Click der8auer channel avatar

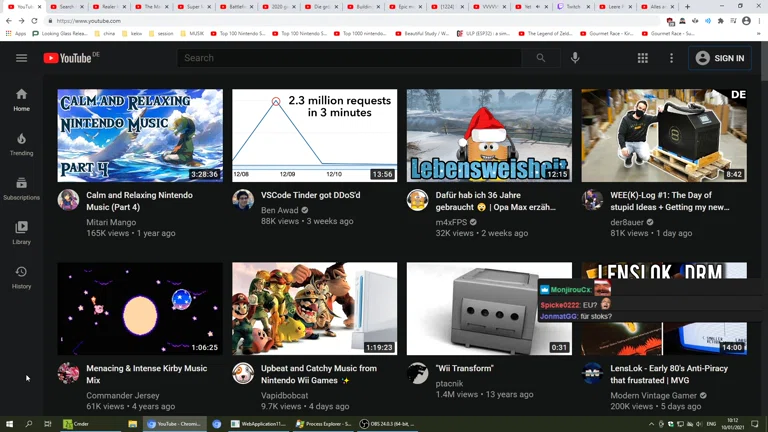(592, 200)
